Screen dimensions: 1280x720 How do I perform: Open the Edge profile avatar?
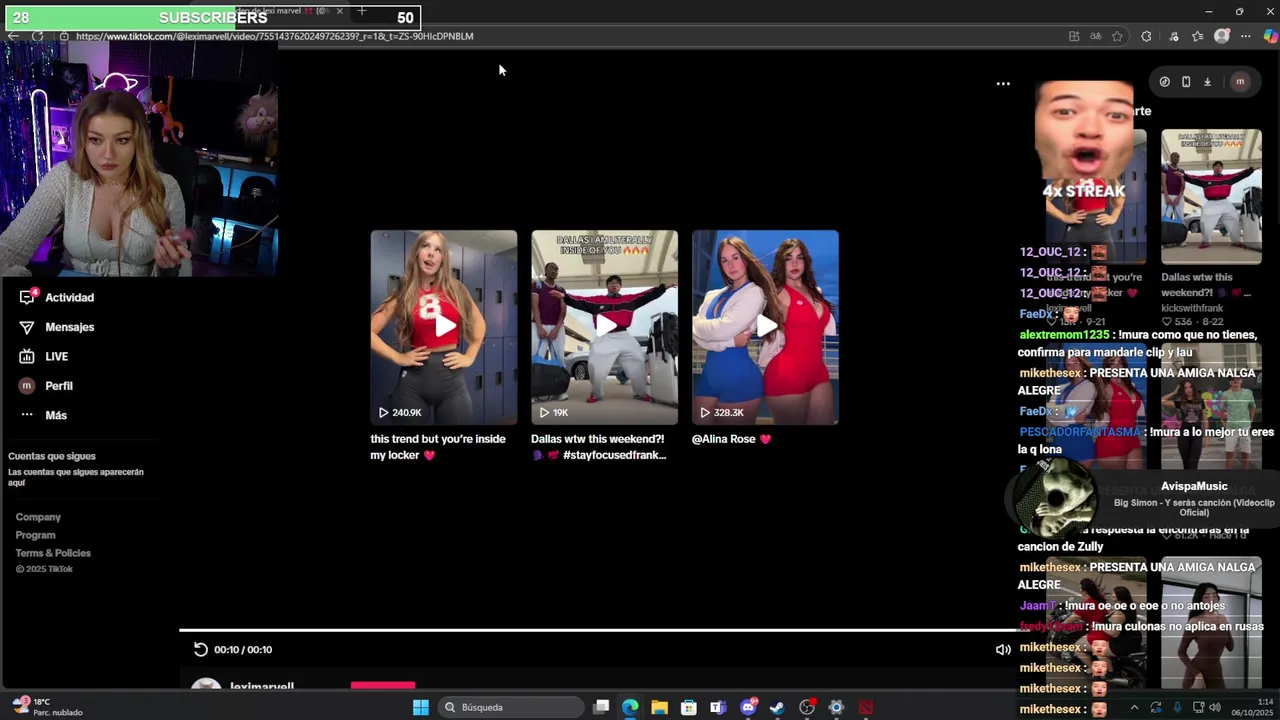pos(1222,36)
